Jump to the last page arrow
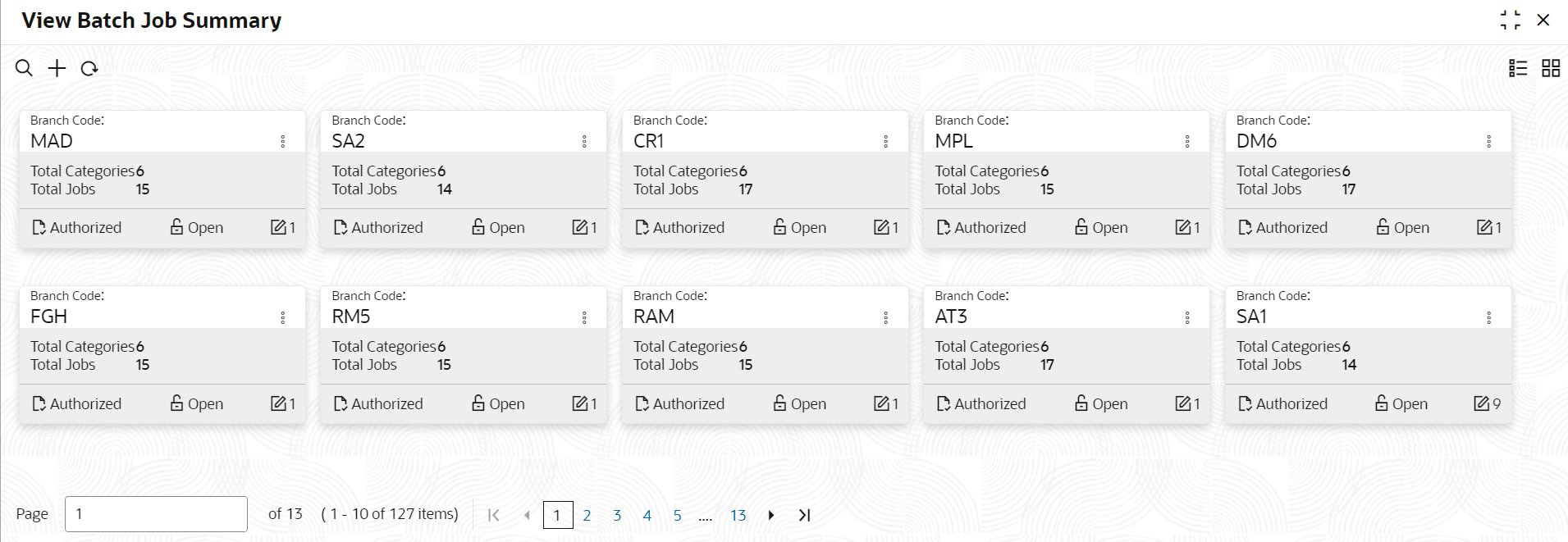The width and height of the screenshot is (1568, 542). (x=805, y=515)
